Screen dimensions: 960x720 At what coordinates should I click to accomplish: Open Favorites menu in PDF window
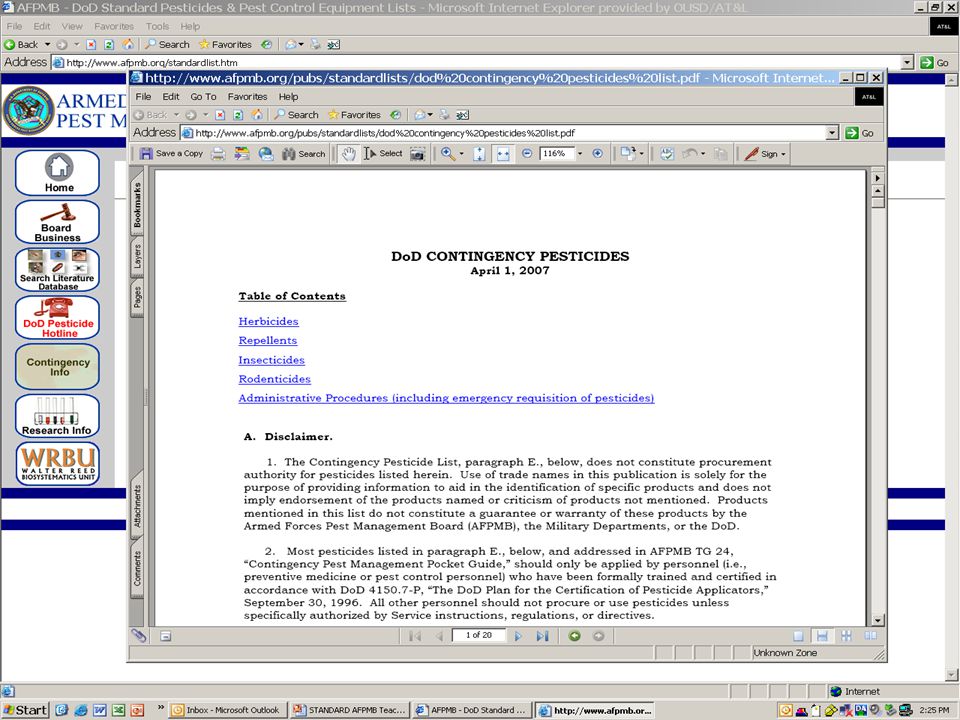click(x=247, y=97)
